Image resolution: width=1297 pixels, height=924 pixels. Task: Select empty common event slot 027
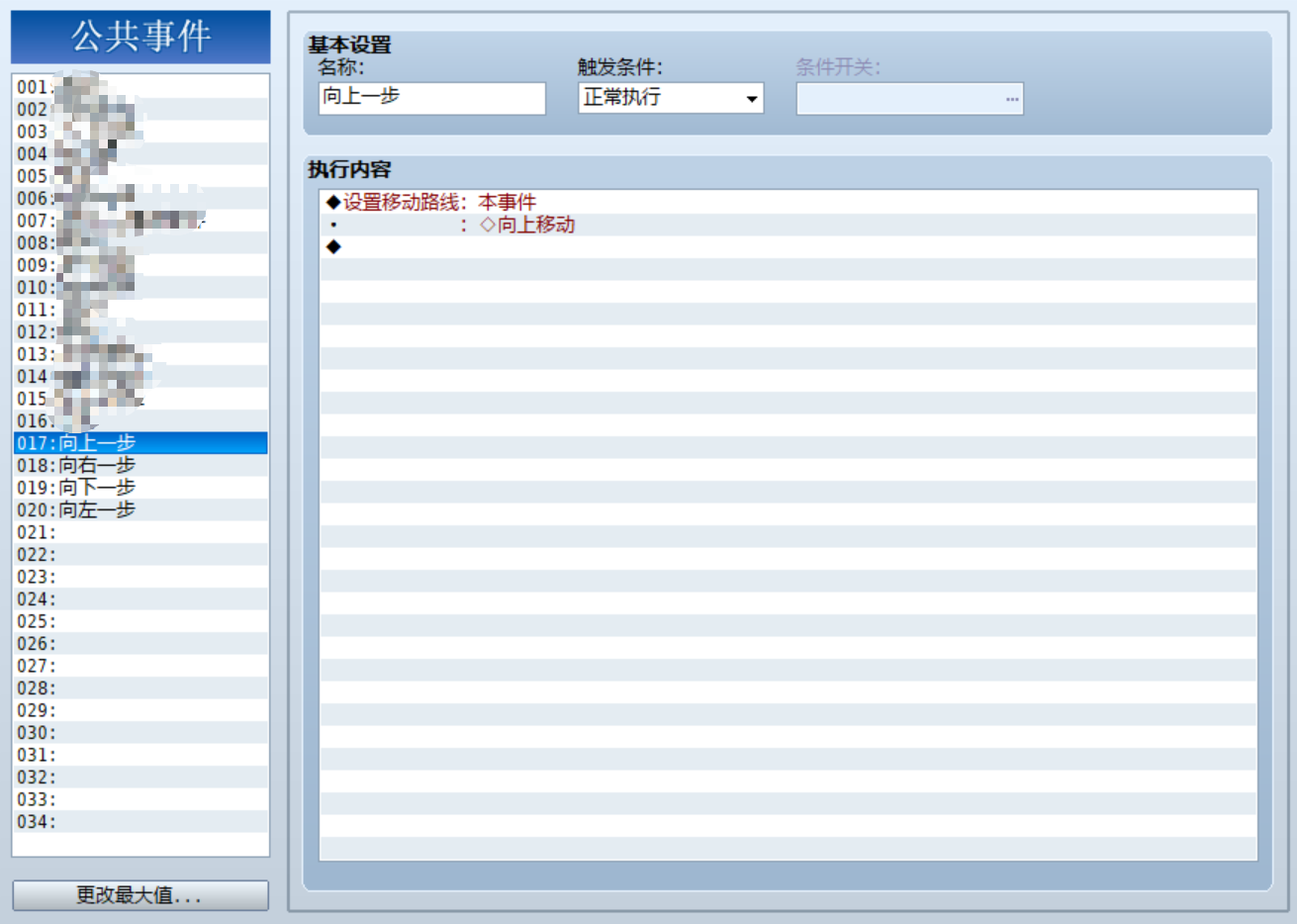pos(140,666)
